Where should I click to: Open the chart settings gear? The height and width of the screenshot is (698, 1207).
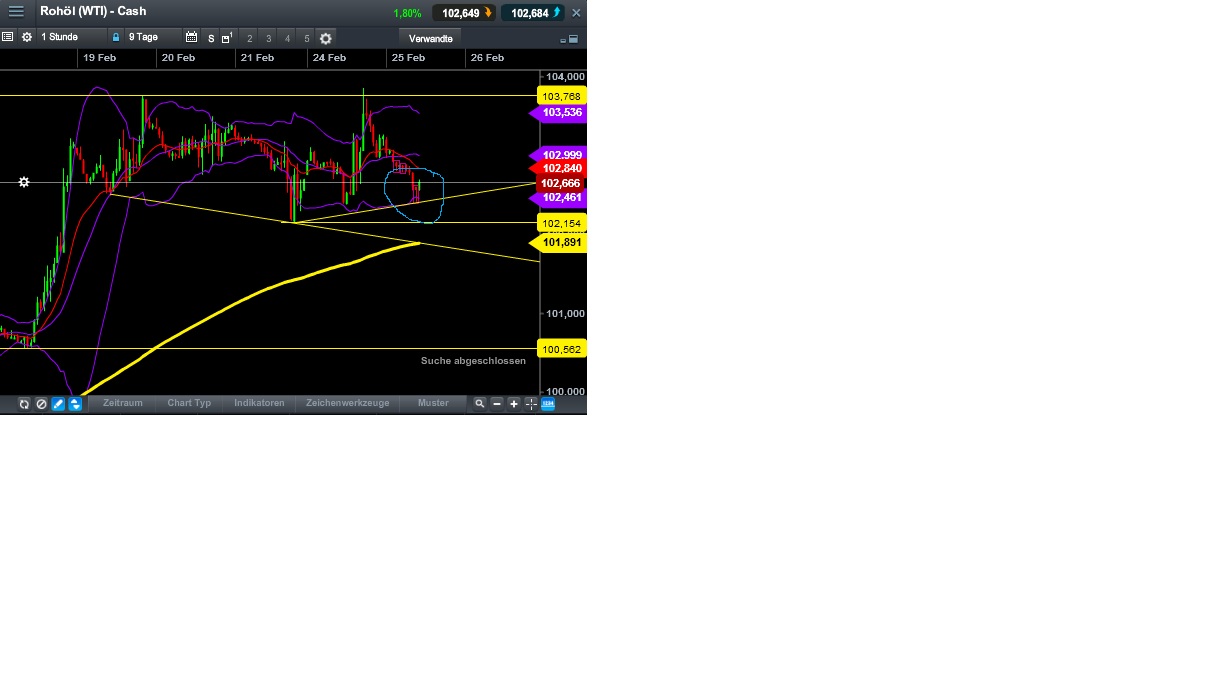pos(325,37)
